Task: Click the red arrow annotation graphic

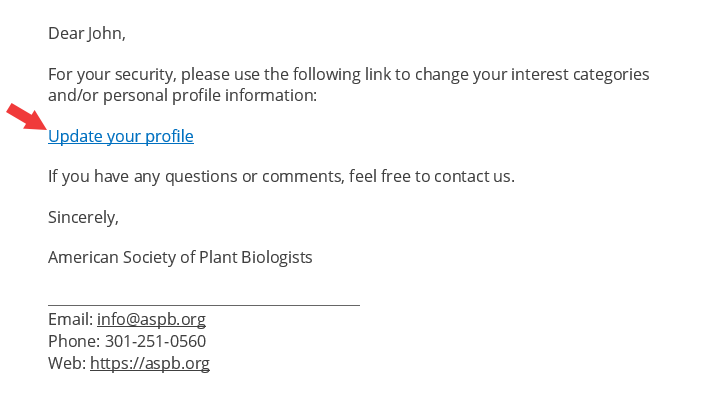Action: pyautogui.click(x=27, y=117)
